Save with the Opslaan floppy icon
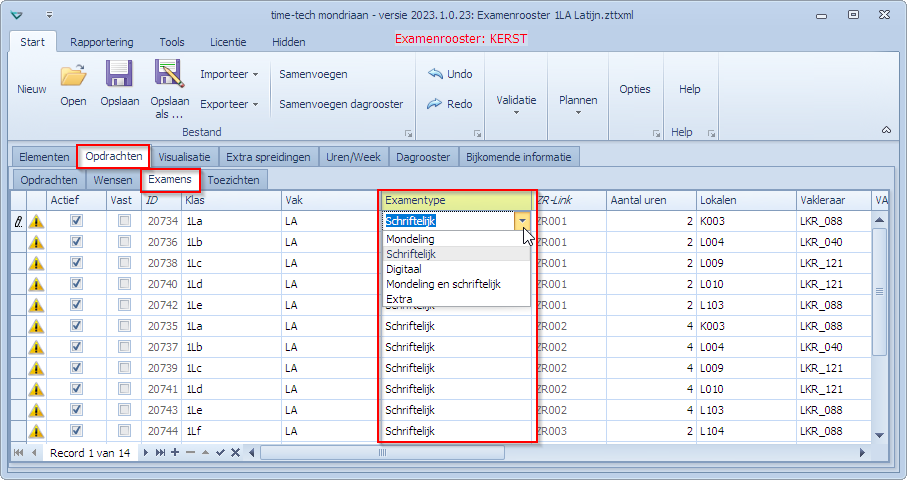 (x=119, y=75)
